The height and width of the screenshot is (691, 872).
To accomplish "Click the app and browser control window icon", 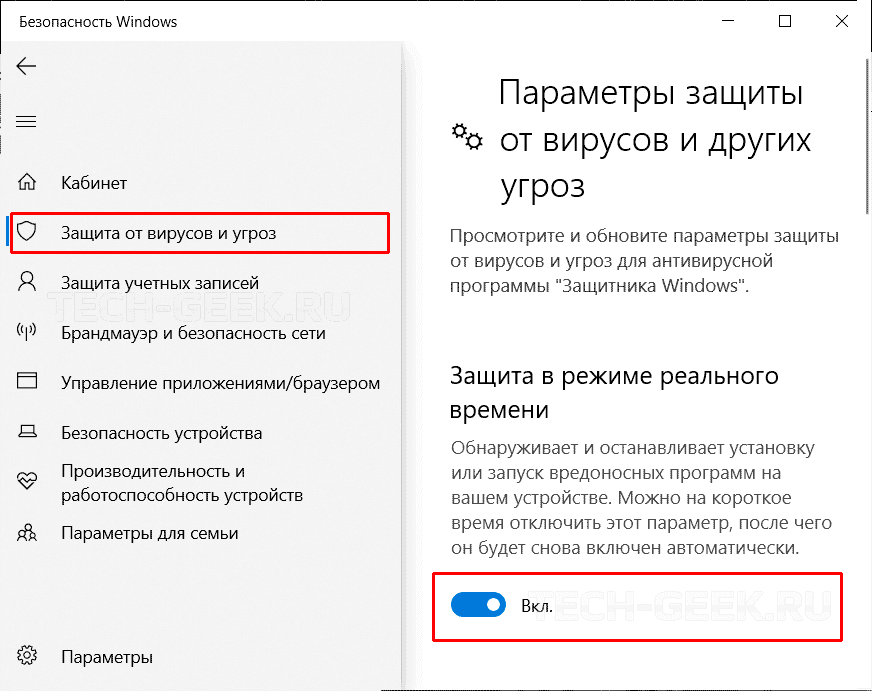I will point(28,382).
